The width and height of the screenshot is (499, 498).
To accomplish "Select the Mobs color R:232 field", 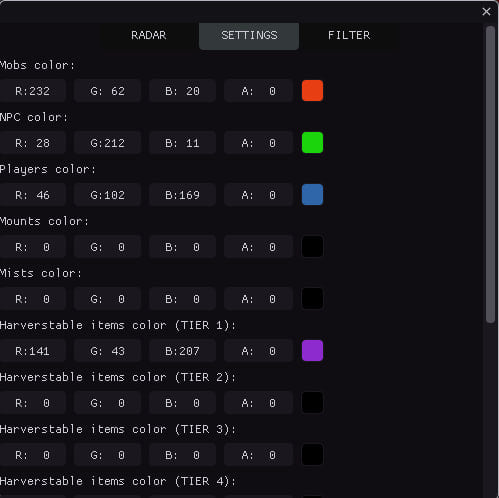I will (x=32, y=91).
